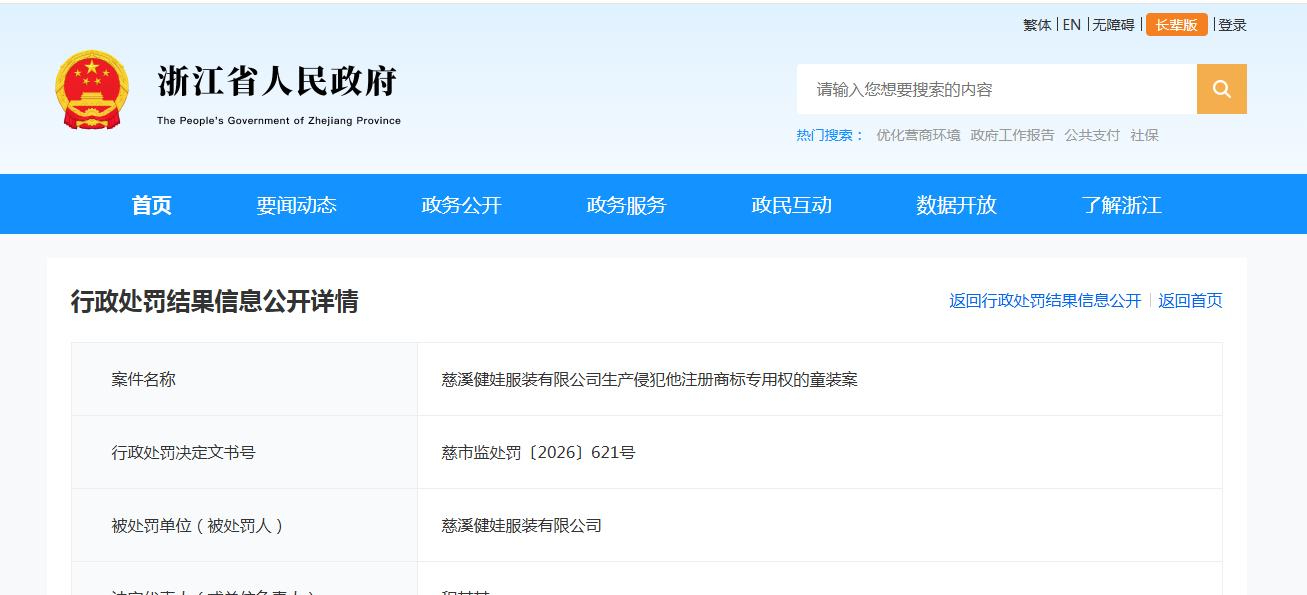Select the 案件名称 label cell
This screenshot has width=1307, height=595.
pos(244,379)
